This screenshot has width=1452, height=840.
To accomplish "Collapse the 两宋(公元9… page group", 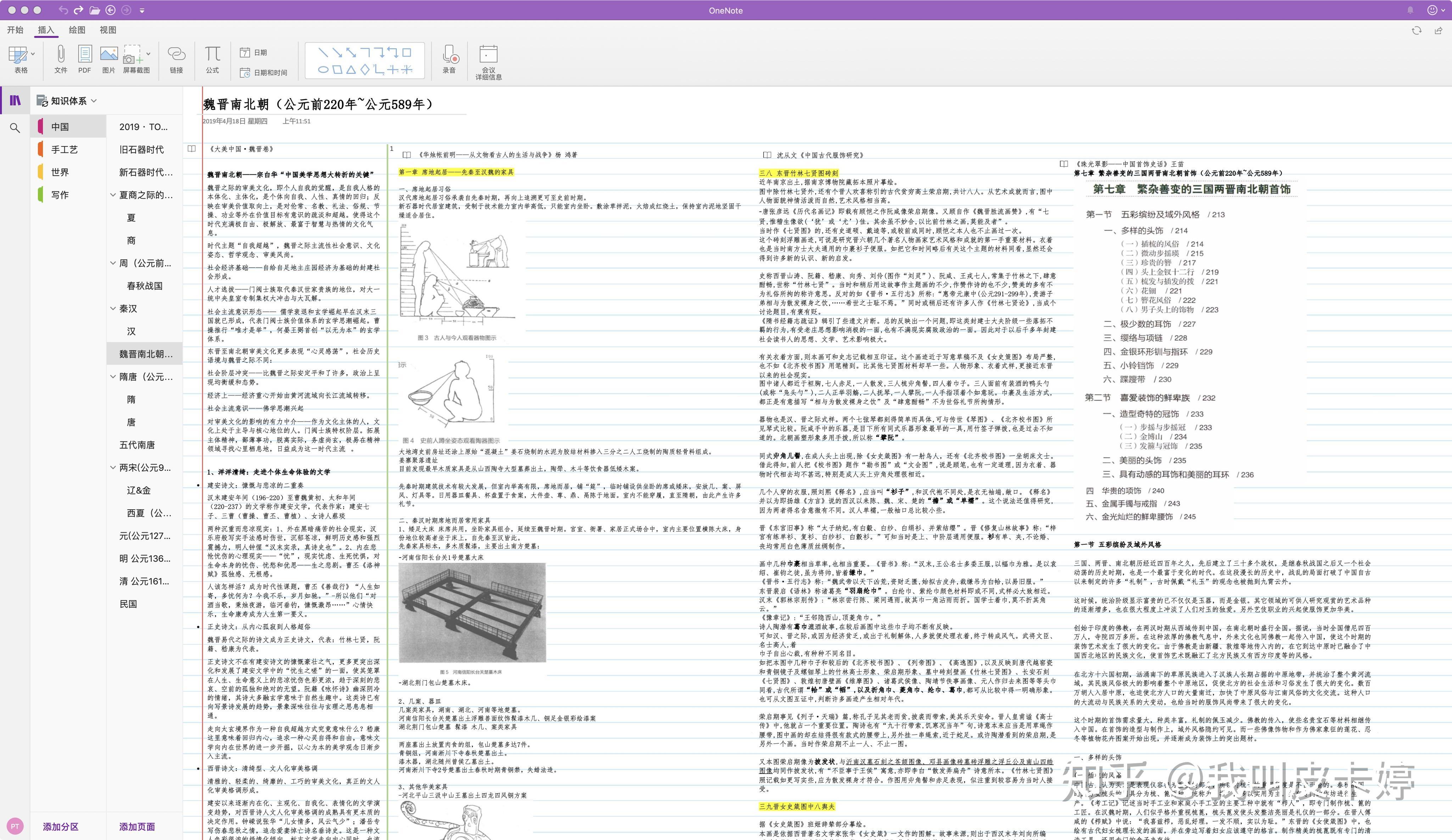I will (x=113, y=468).
